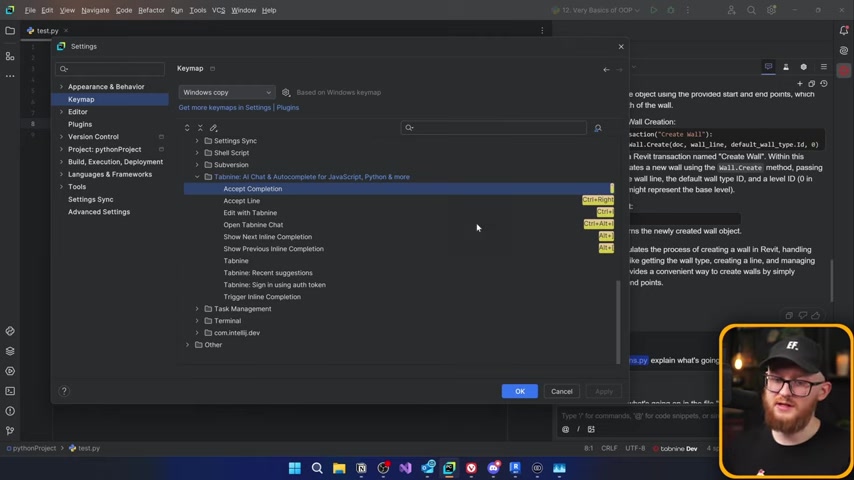
Task: Open the VCS menu
Action: pos(218,10)
